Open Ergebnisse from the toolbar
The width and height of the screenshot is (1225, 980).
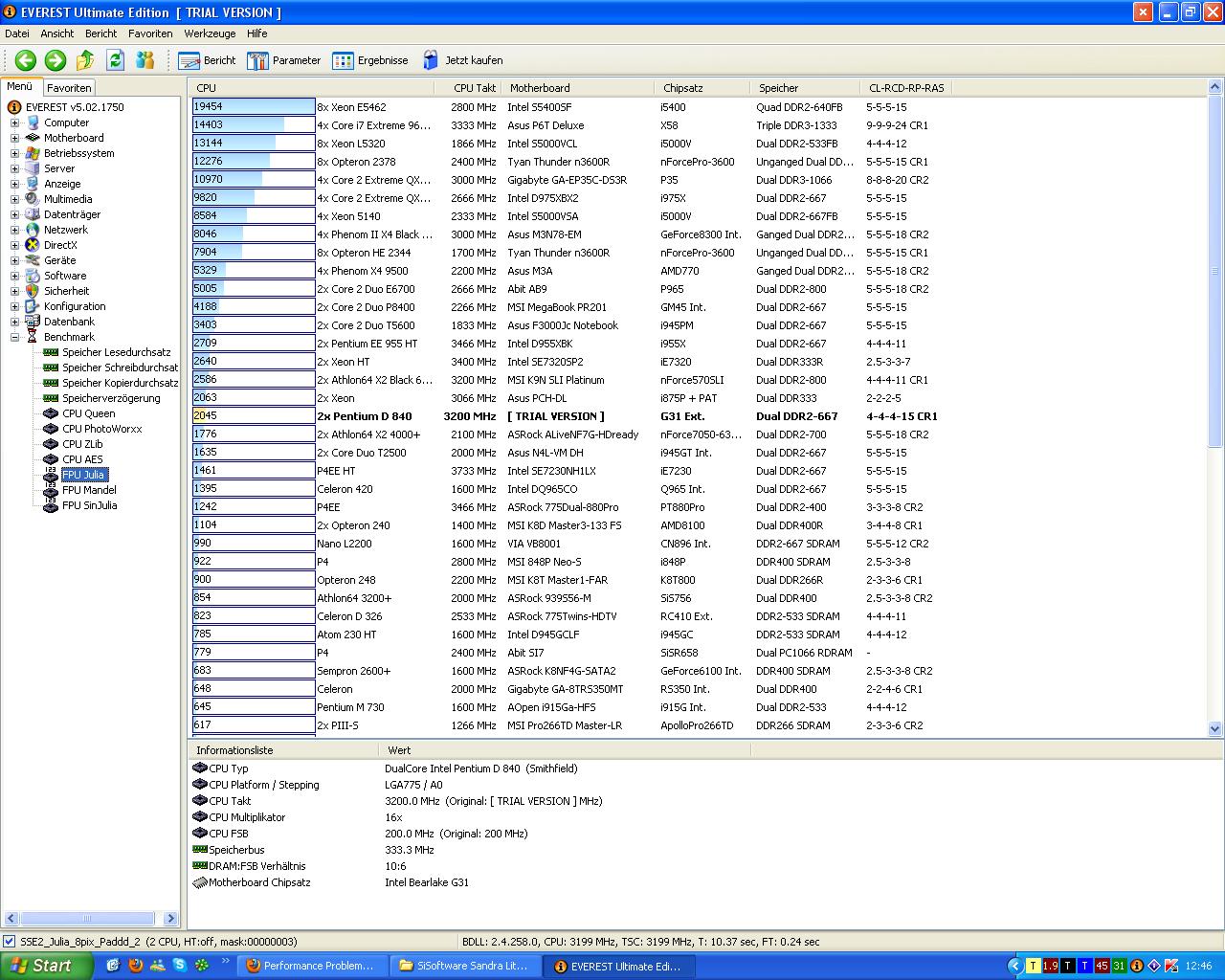370,60
